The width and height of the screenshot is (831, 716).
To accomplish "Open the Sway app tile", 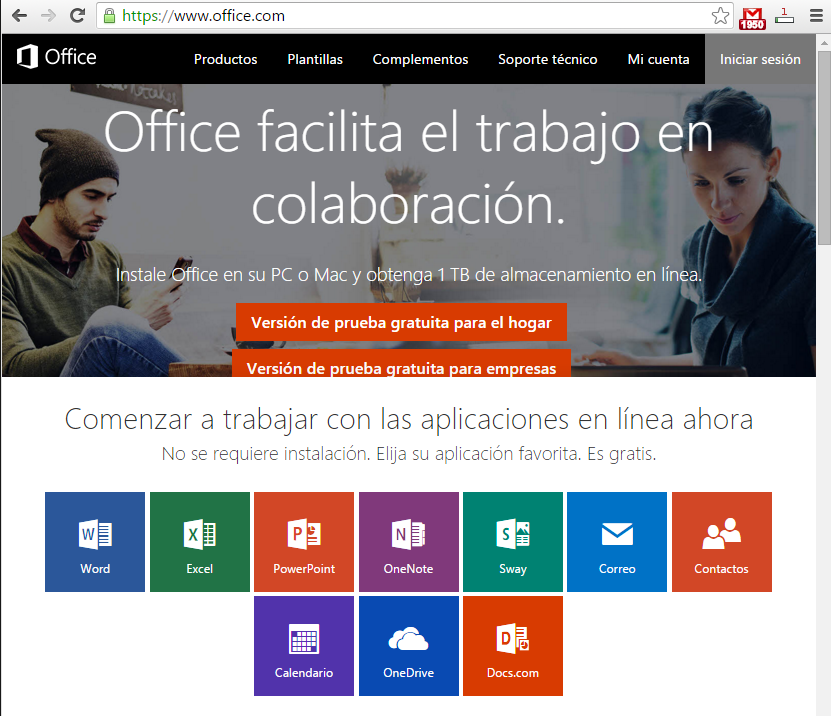I will click(512, 542).
